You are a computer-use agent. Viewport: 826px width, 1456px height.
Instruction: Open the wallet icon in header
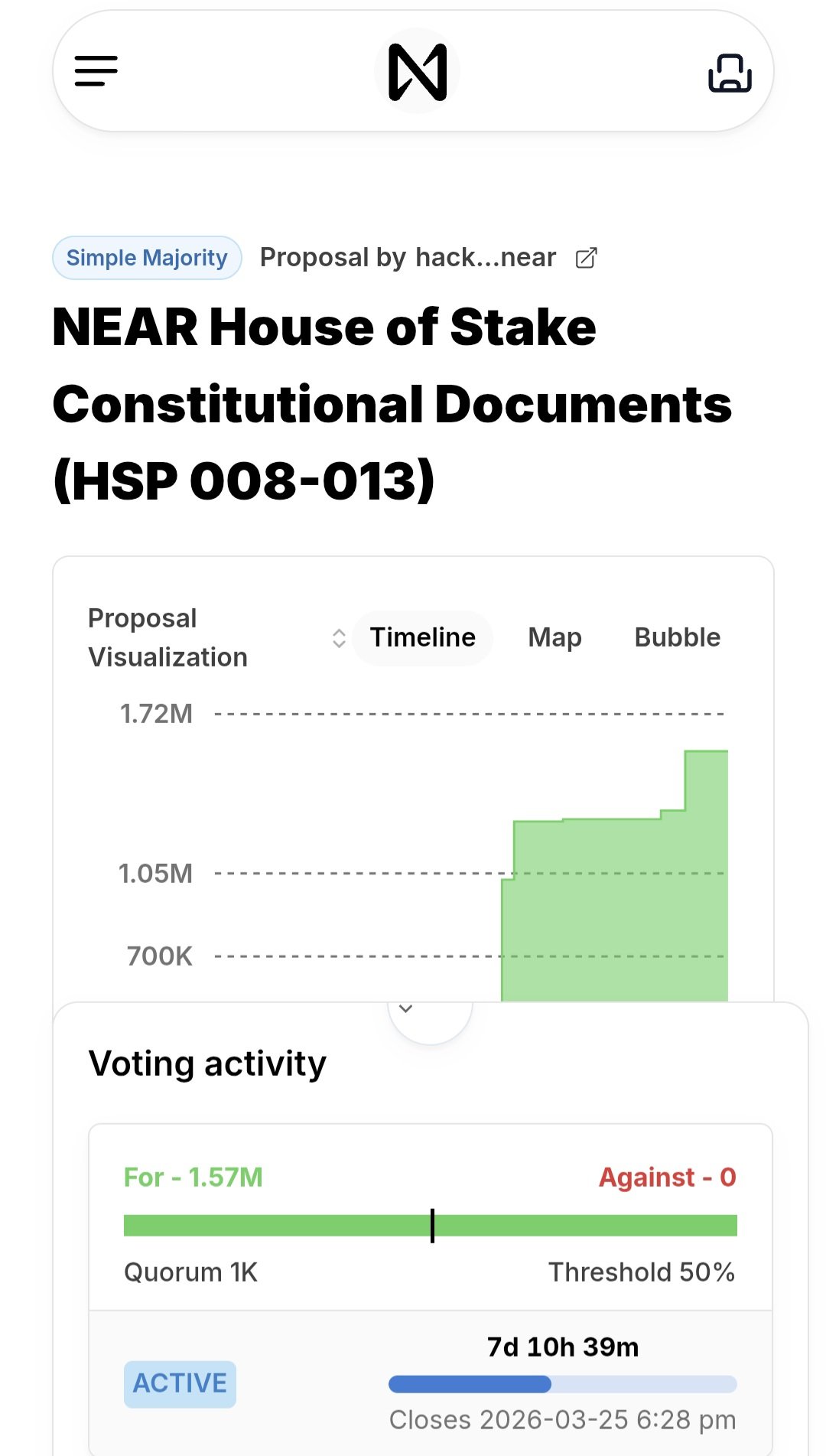coord(730,73)
